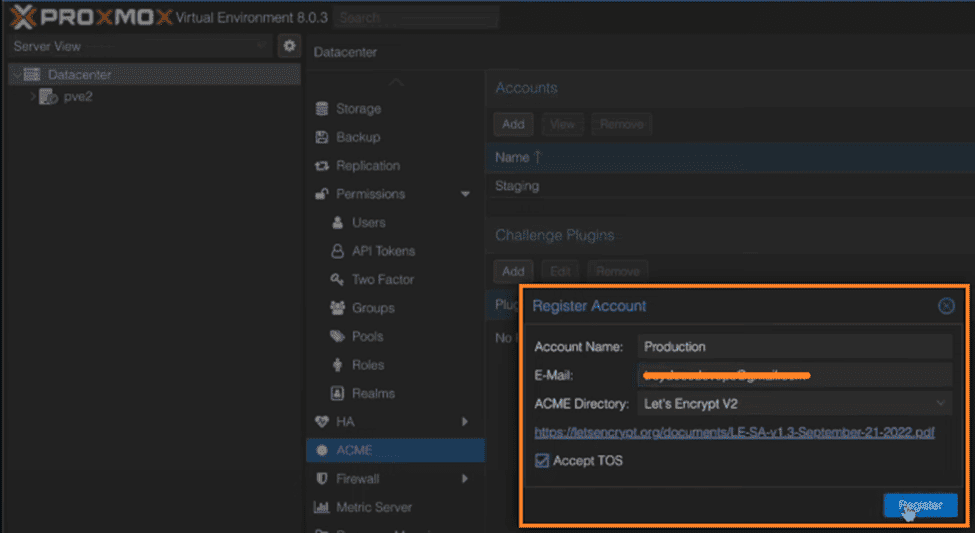Click the Account Name field
This screenshot has width=975, height=533.
coord(795,347)
